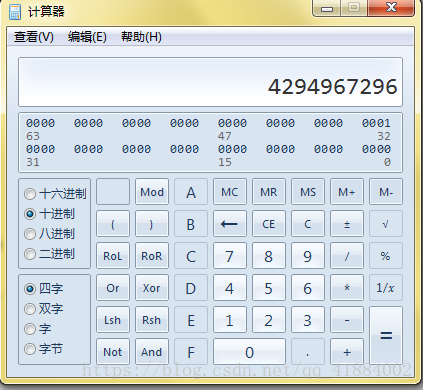Click the hex digit D button
The height and width of the screenshot is (390, 423).
191,288
